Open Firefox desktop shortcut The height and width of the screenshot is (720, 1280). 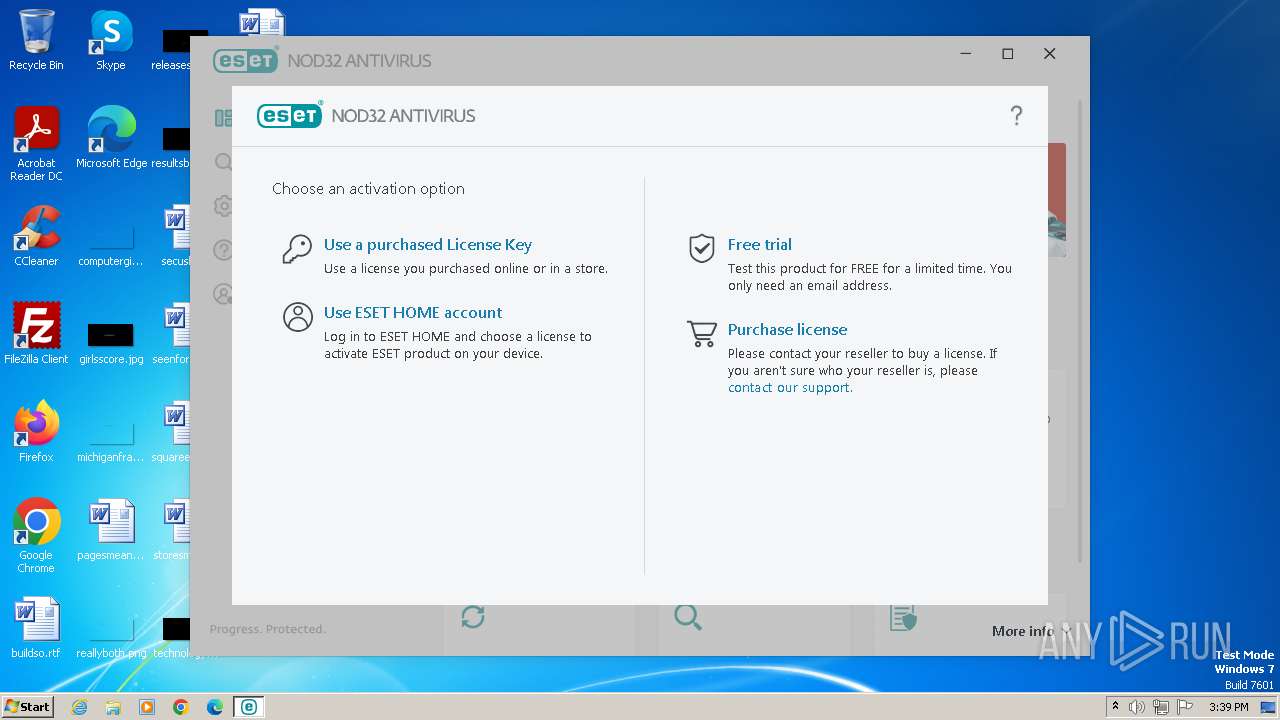36,432
